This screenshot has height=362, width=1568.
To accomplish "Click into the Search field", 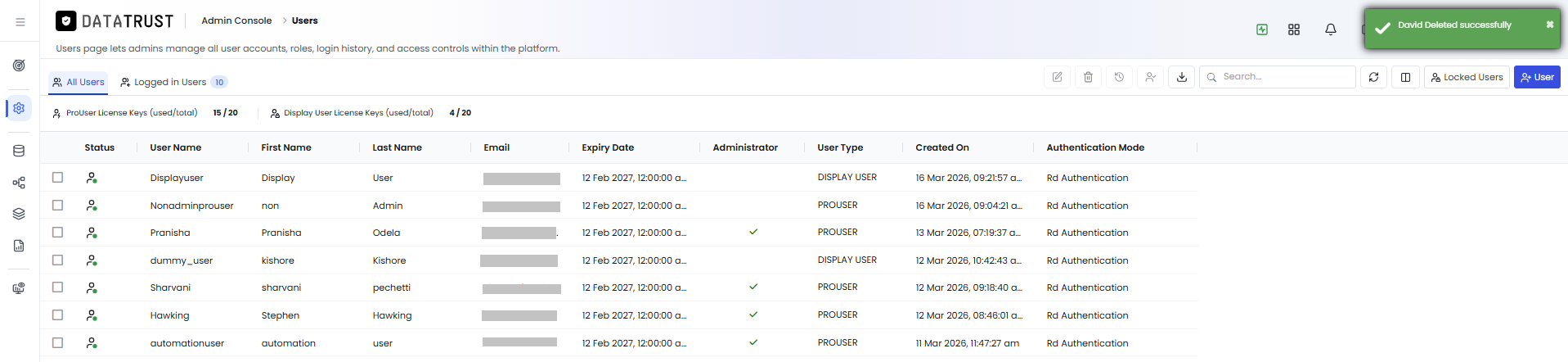I will click(x=1278, y=77).
